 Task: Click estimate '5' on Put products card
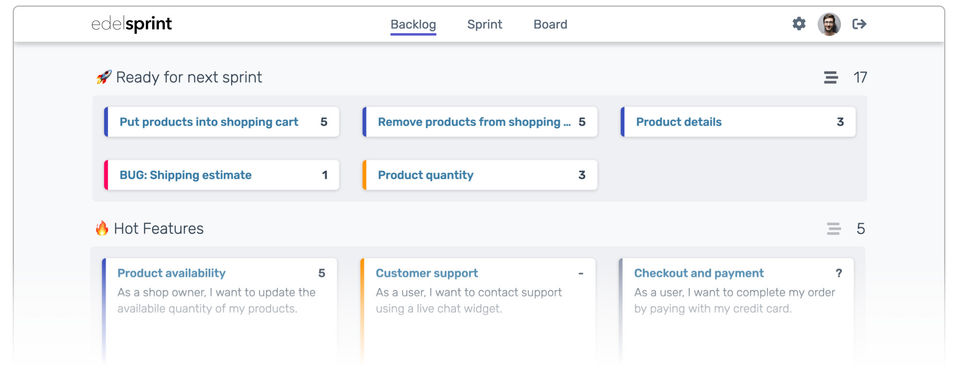[324, 122]
